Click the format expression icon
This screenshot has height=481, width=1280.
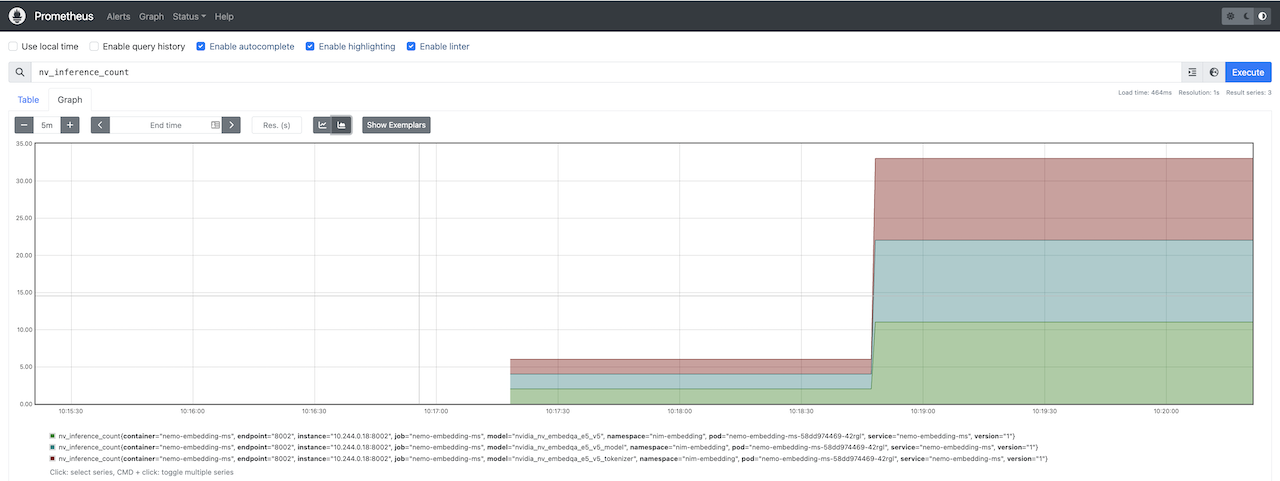(x=1192, y=72)
